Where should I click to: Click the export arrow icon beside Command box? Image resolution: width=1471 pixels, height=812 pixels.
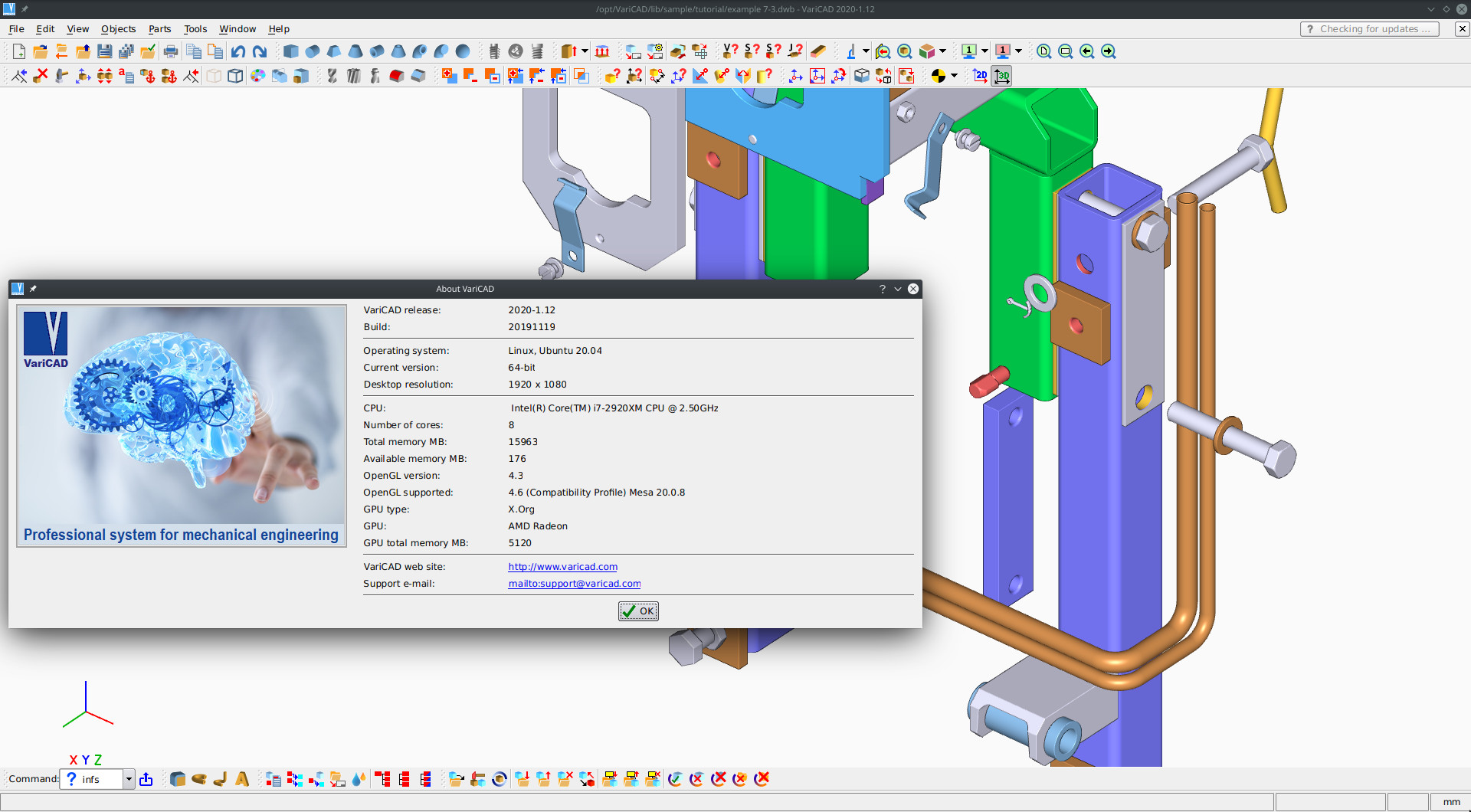click(x=146, y=779)
